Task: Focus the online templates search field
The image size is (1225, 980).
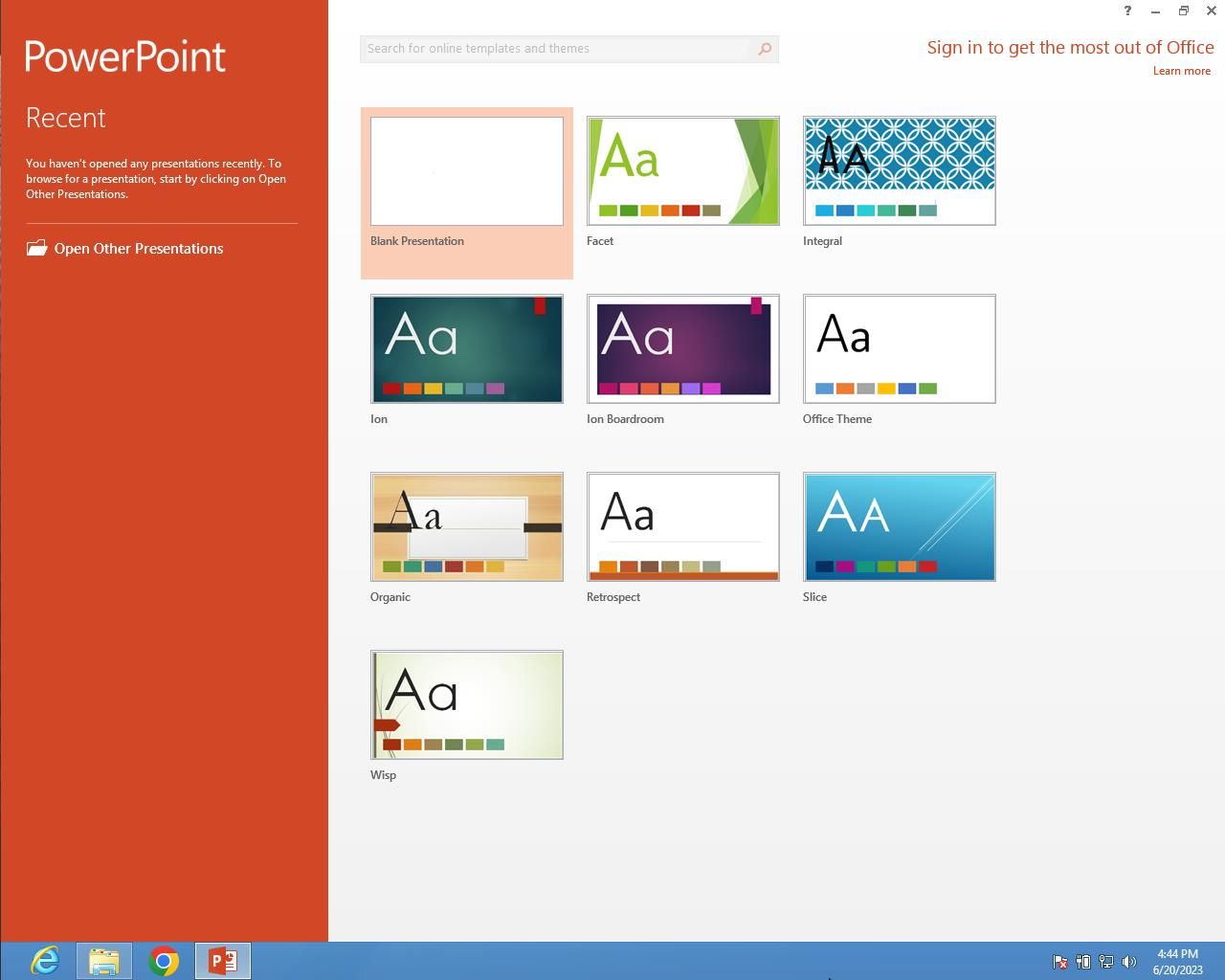Action: click(555, 49)
